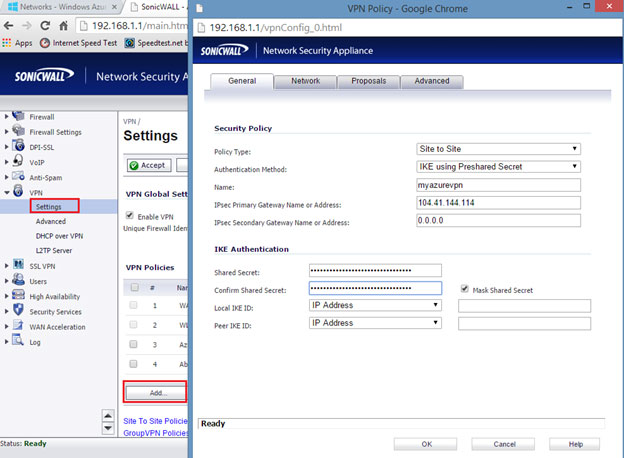Select the SonicWALL browser tab
The width and height of the screenshot is (624, 458).
pos(159,7)
